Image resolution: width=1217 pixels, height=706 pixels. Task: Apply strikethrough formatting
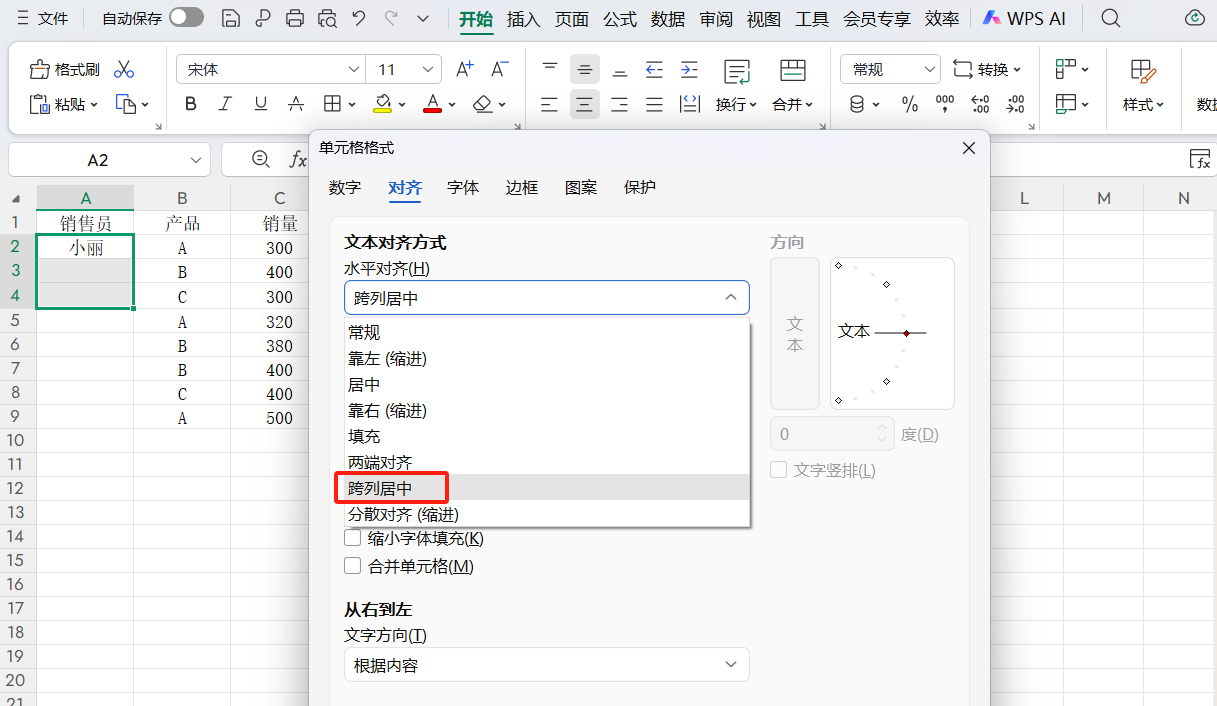point(296,104)
